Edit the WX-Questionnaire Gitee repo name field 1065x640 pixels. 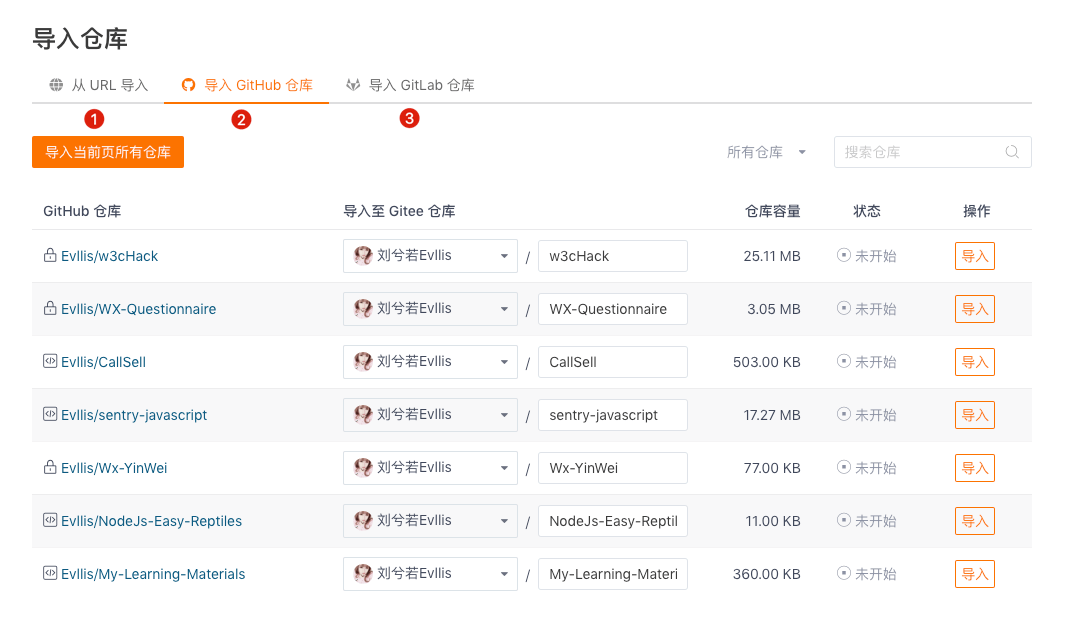click(x=613, y=309)
